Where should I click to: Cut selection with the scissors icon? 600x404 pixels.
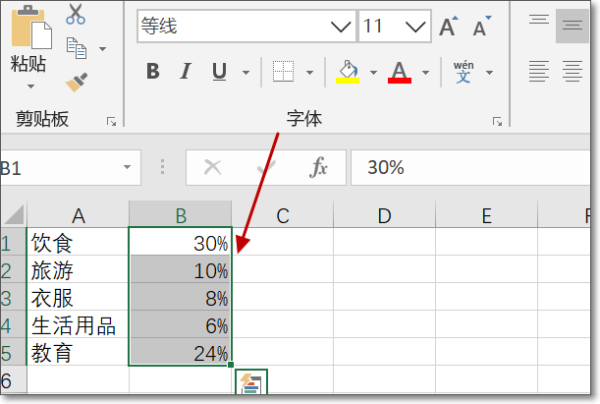(x=75, y=14)
